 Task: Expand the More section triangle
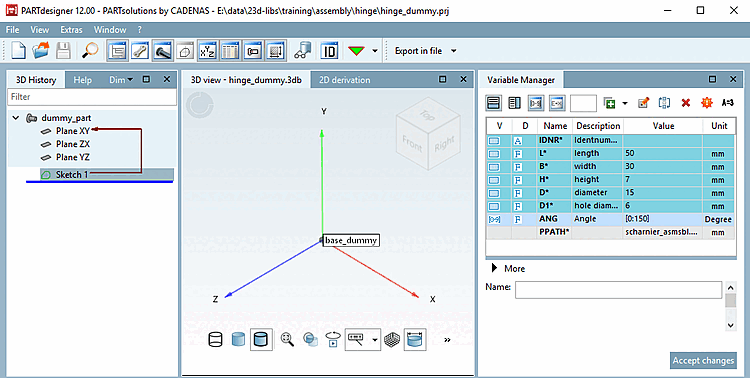point(495,268)
